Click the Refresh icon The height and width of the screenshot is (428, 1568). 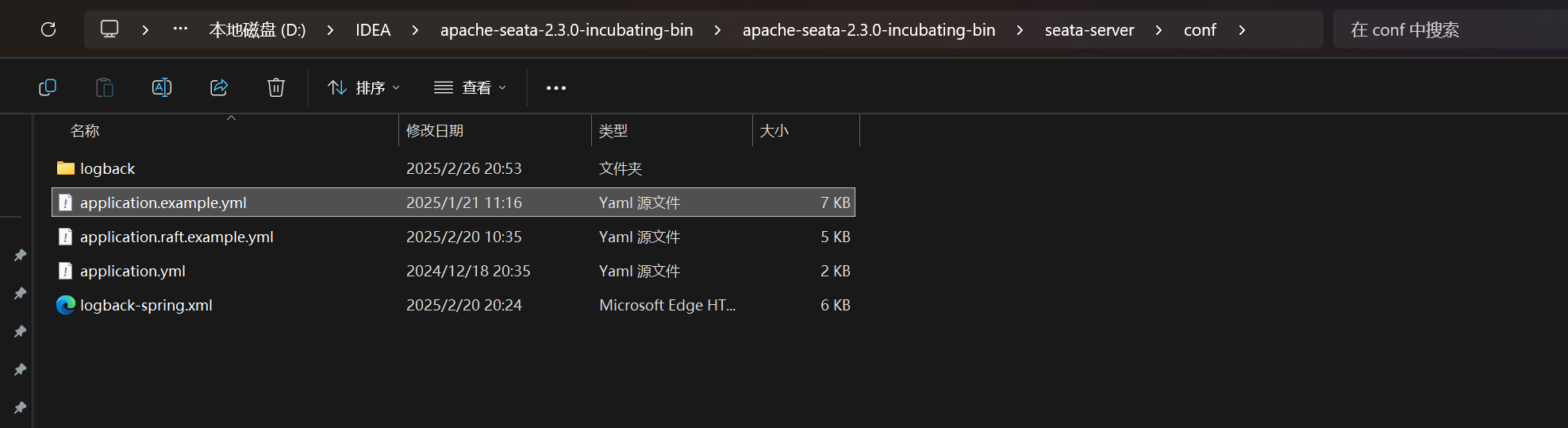pos(48,29)
